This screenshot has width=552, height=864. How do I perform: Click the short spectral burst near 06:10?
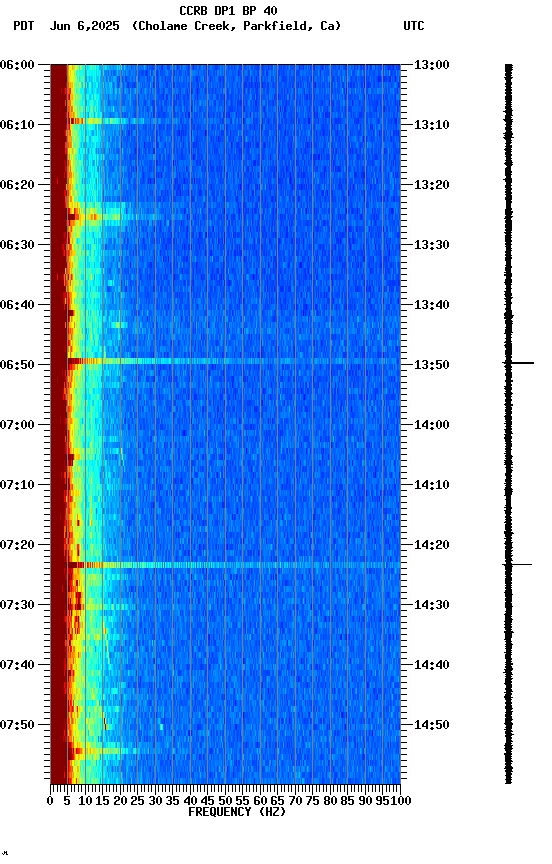click(107, 121)
